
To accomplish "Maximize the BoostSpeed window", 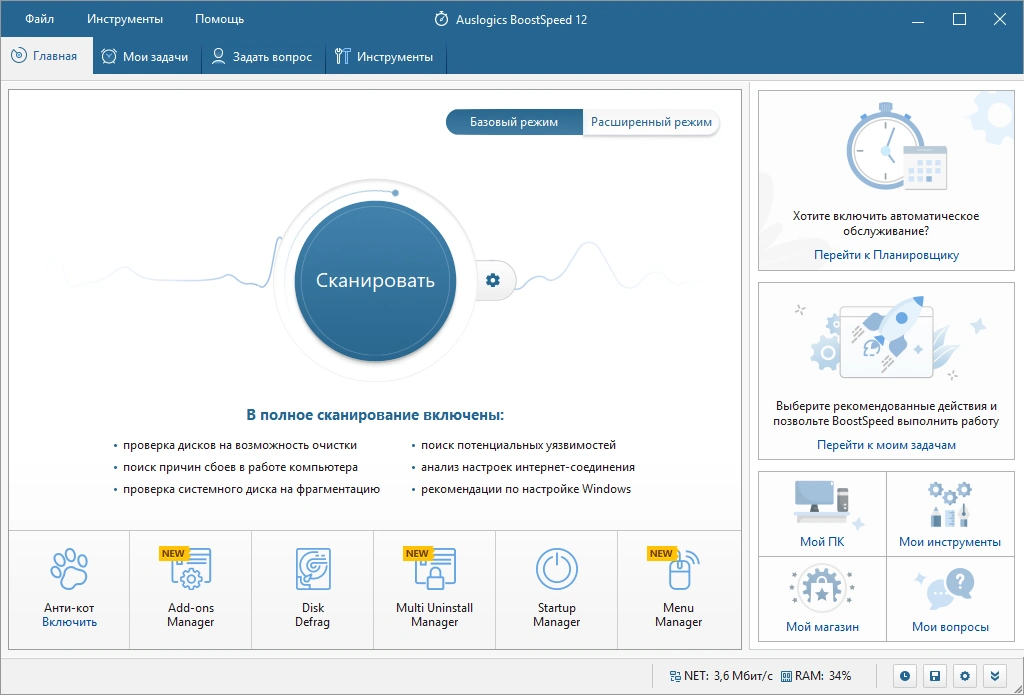I will point(959,19).
